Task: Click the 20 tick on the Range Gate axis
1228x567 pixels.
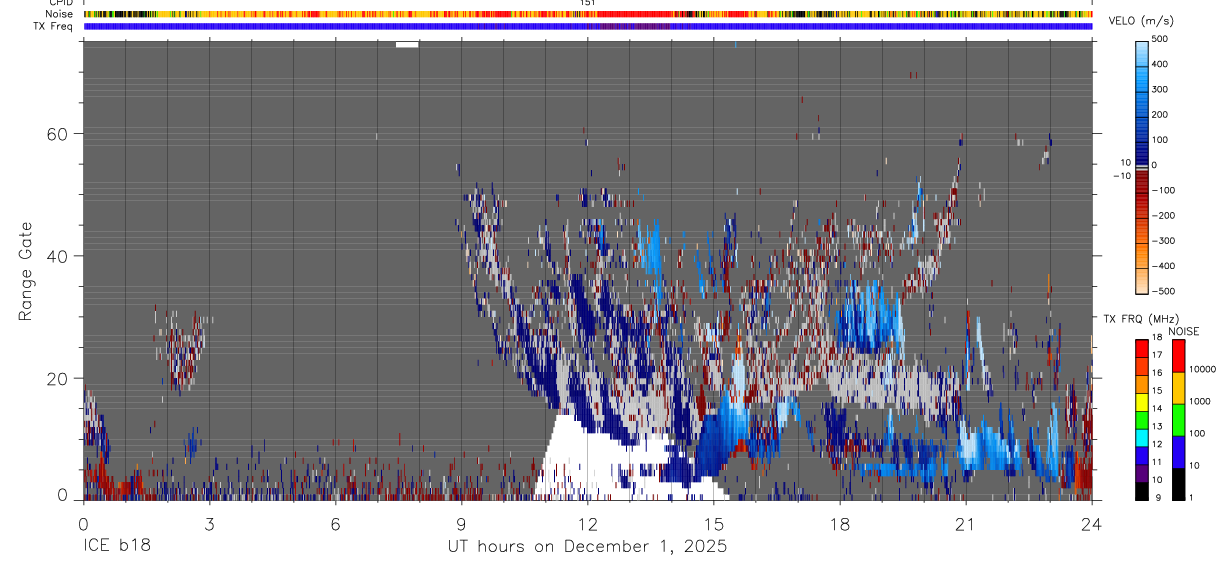Action: [59, 378]
